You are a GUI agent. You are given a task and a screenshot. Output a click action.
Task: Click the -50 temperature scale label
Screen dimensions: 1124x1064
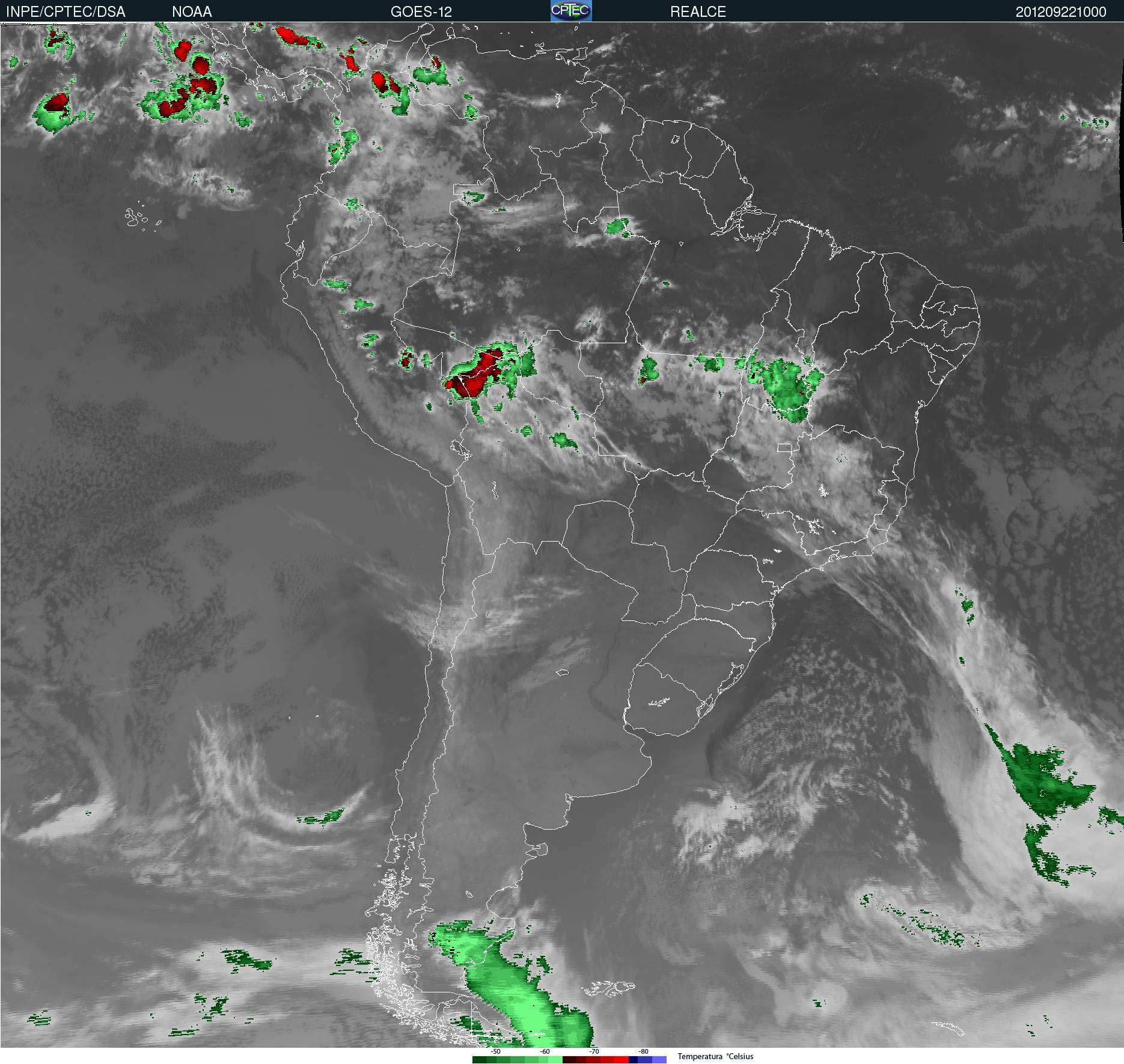coord(496,1051)
